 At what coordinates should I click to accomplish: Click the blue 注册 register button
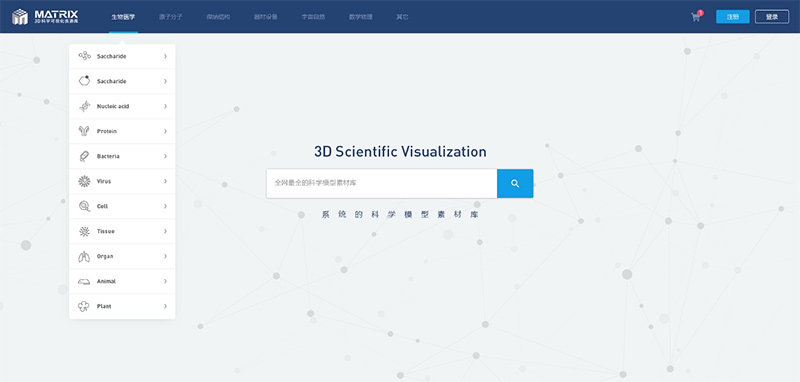(733, 16)
